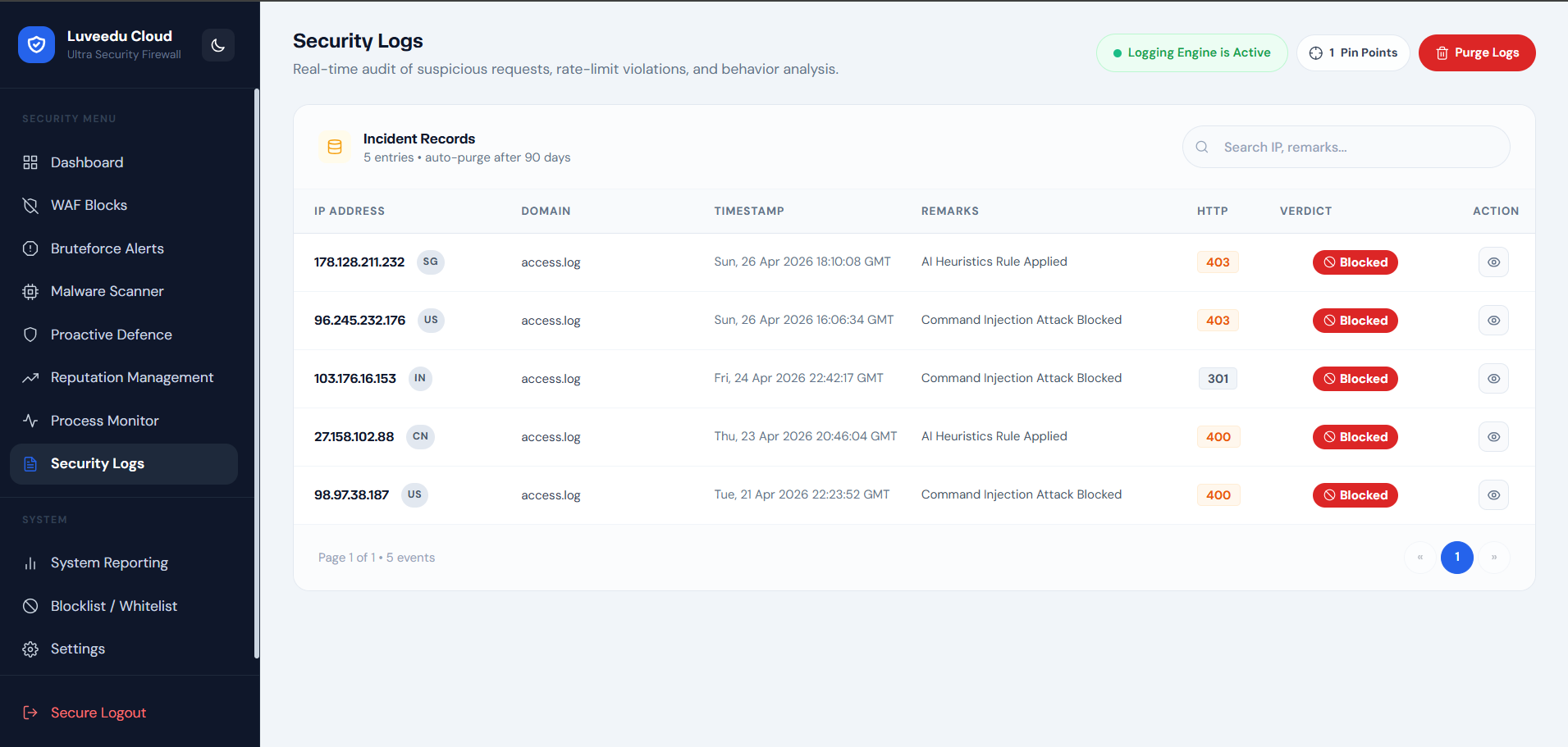
Task: Show log details for 27.158.102.88
Action: (x=1493, y=436)
